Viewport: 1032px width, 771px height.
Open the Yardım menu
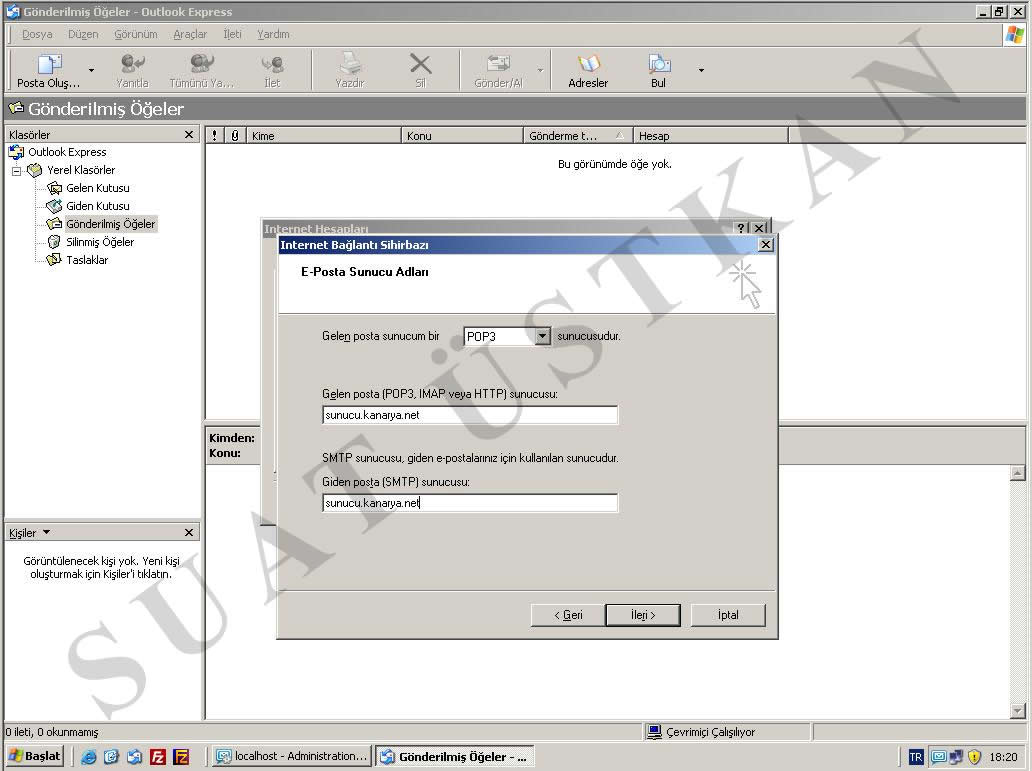tap(273, 34)
